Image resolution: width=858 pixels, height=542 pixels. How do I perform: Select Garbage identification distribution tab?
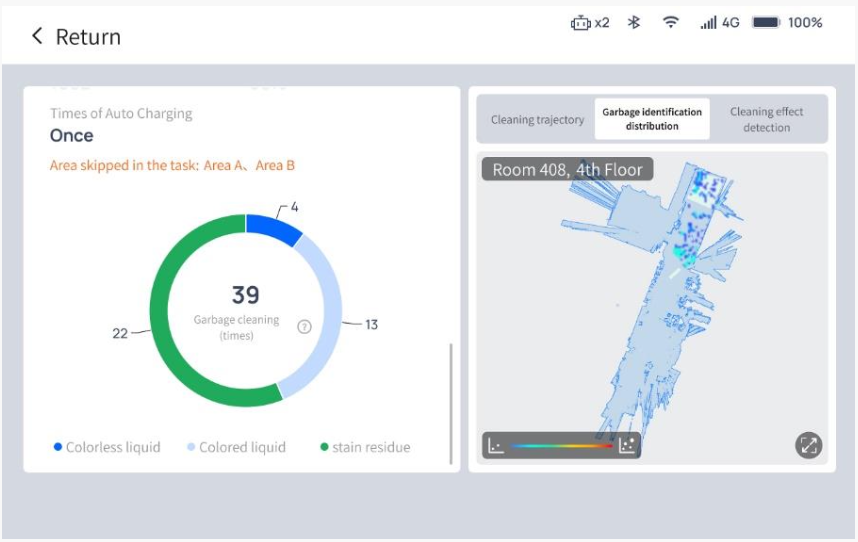tap(651, 119)
